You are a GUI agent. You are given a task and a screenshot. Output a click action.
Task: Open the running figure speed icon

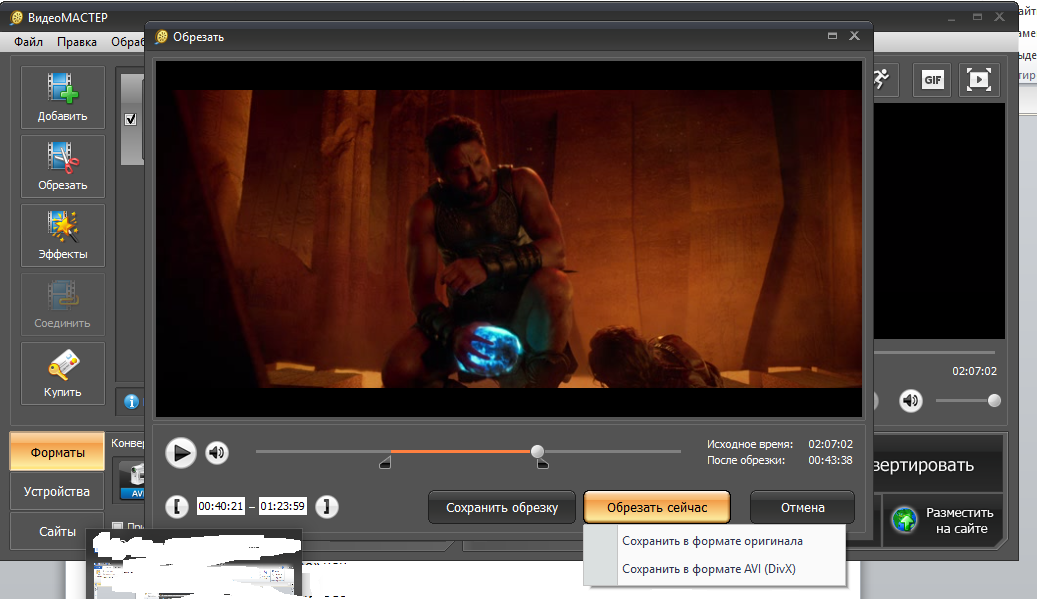coord(881,79)
